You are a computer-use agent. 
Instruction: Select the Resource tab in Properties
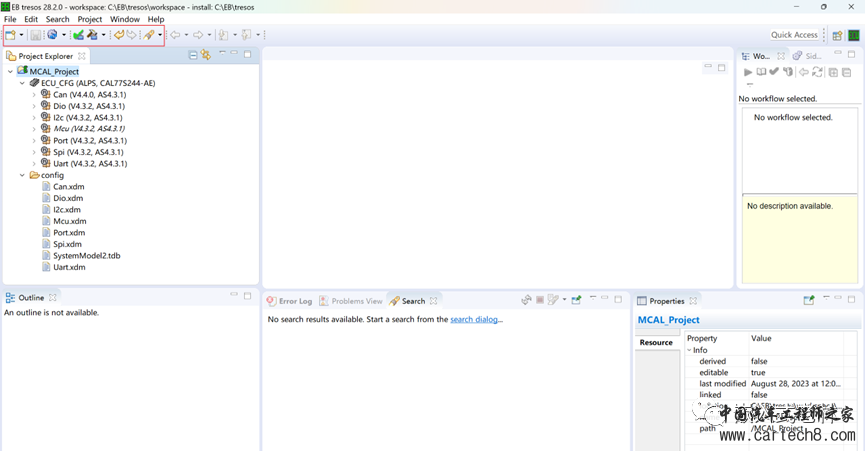pyautogui.click(x=656, y=342)
